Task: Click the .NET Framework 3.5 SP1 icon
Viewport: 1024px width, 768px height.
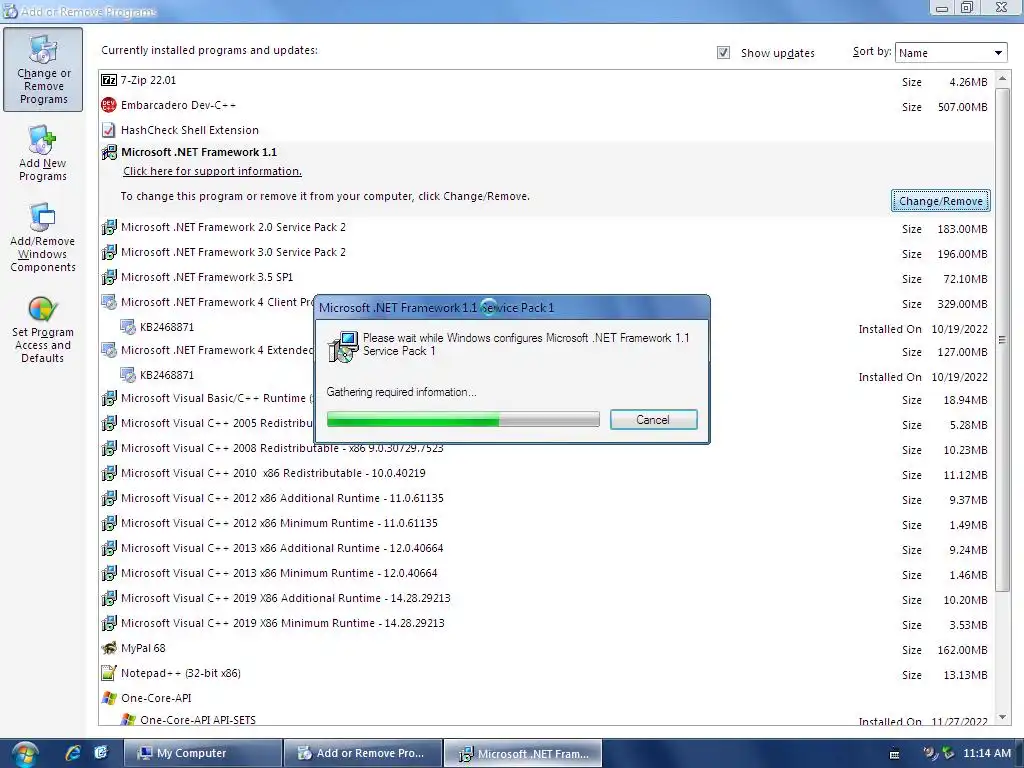Action: [x=109, y=277]
